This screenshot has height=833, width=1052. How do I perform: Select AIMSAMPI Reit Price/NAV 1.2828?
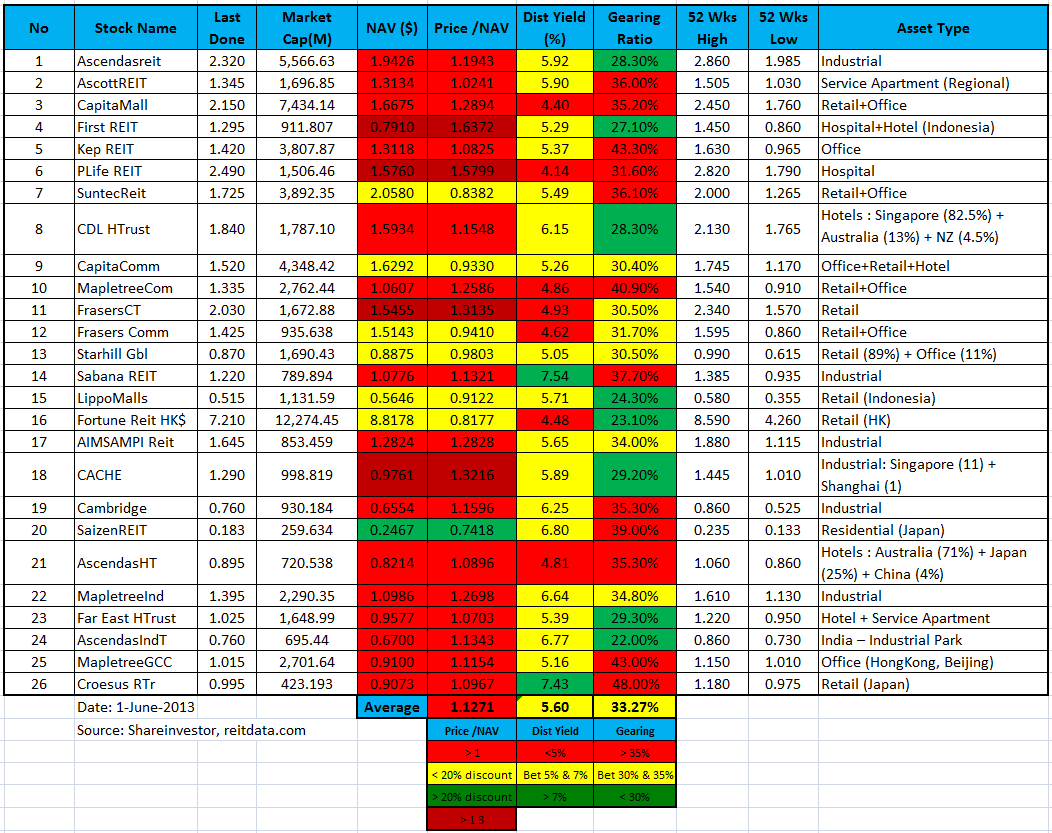pos(472,443)
